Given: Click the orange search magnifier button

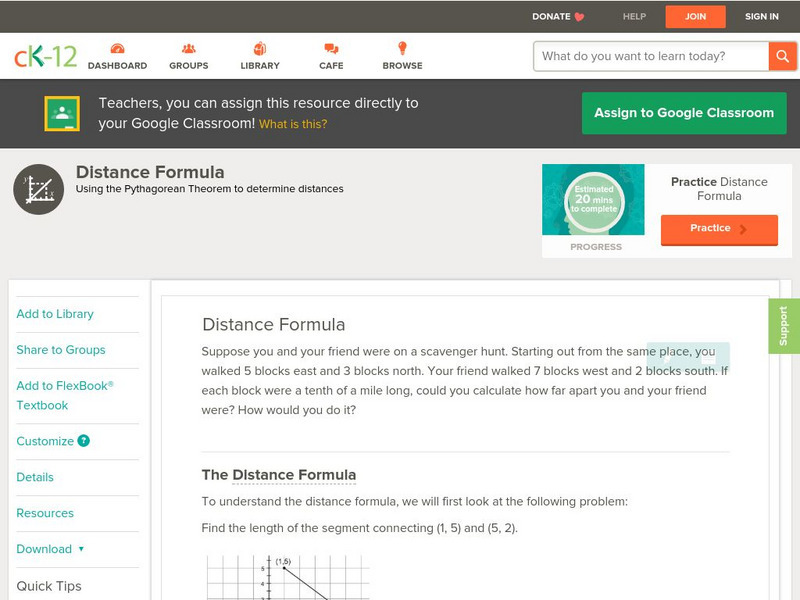Looking at the screenshot, I should (782, 56).
